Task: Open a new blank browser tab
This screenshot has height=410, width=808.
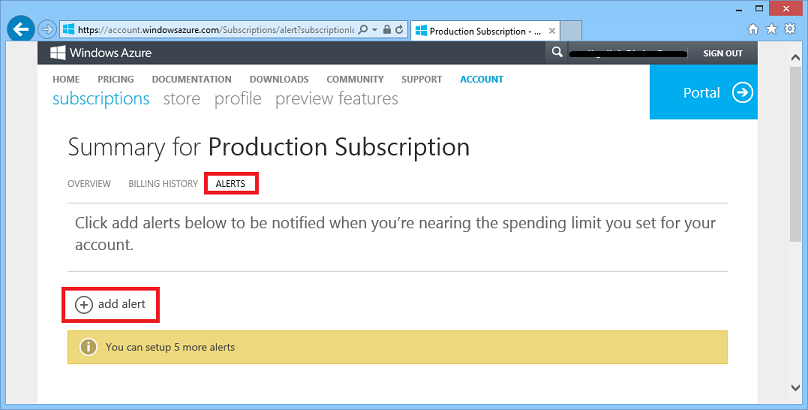Action: (x=570, y=30)
